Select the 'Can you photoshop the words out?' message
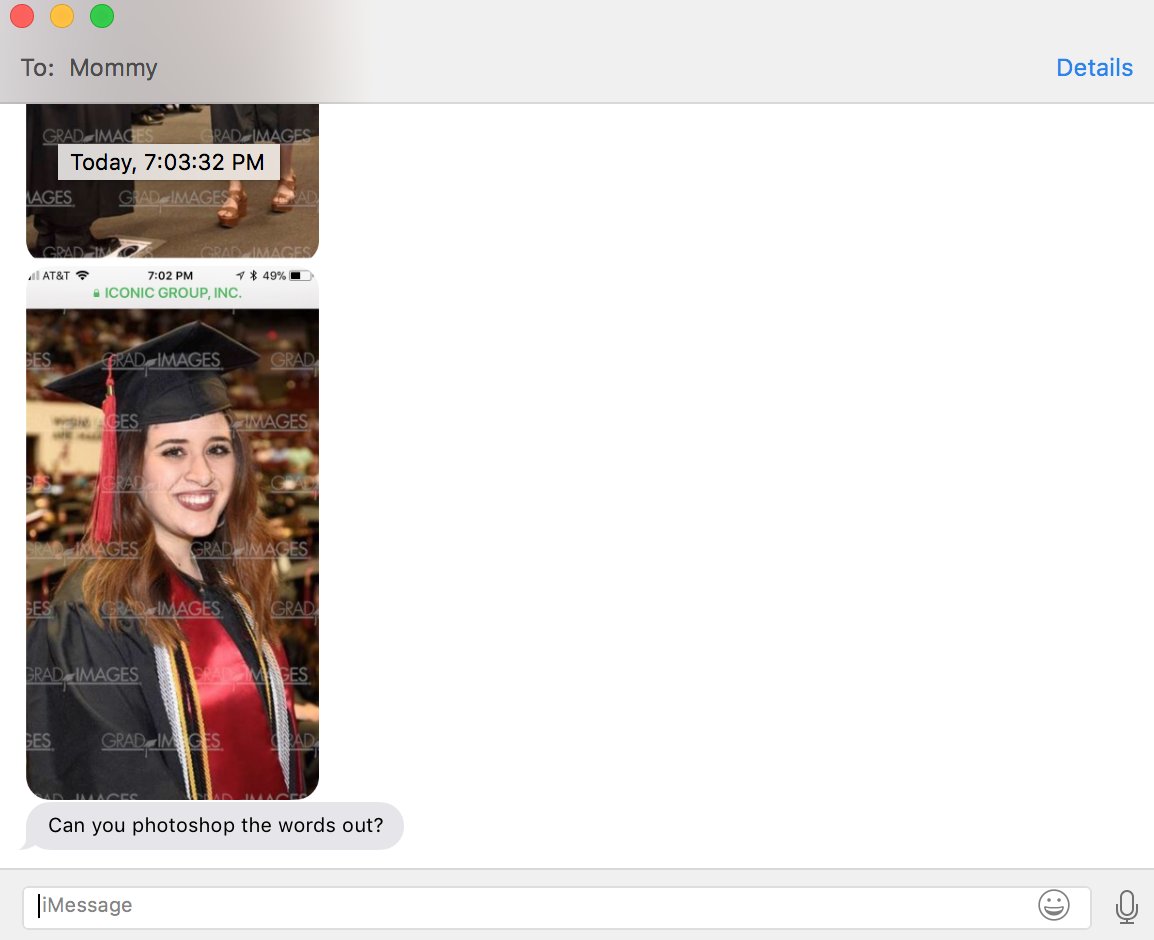This screenshot has height=940, width=1154. pos(215,825)
